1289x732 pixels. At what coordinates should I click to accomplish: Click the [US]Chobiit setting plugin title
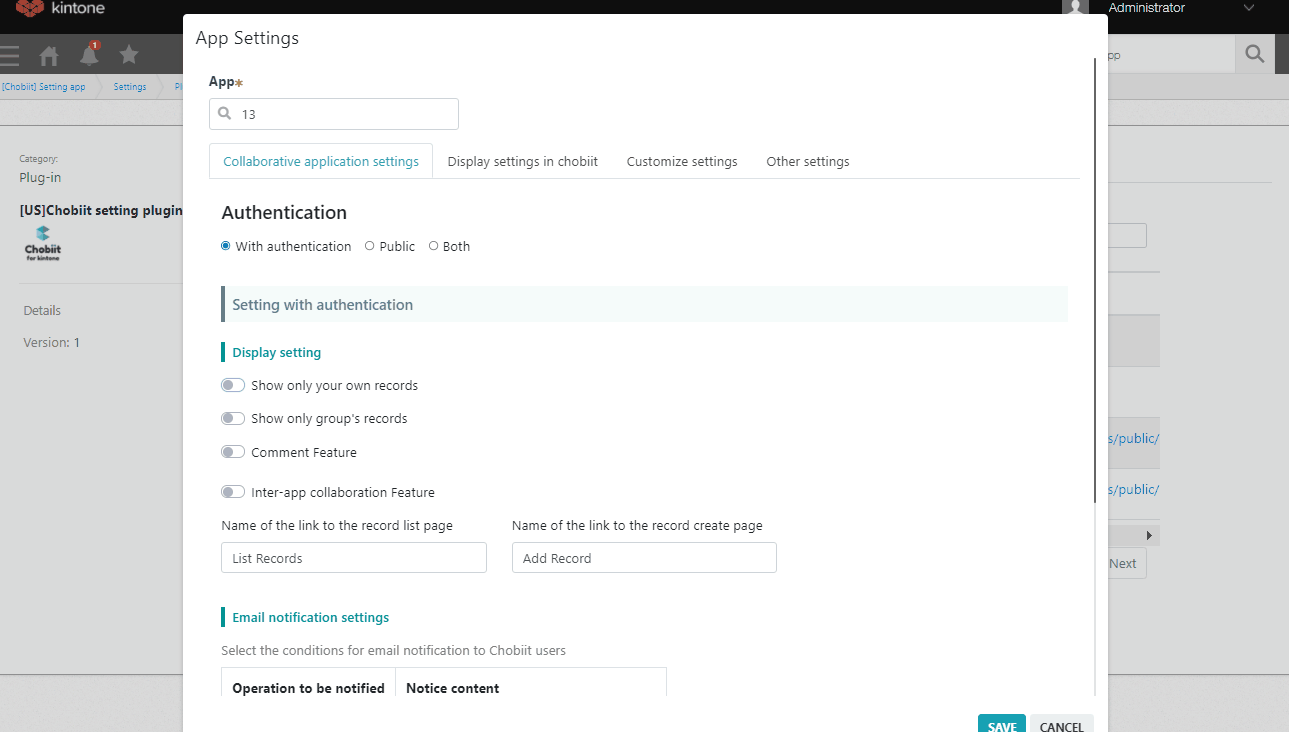point(101,210)
